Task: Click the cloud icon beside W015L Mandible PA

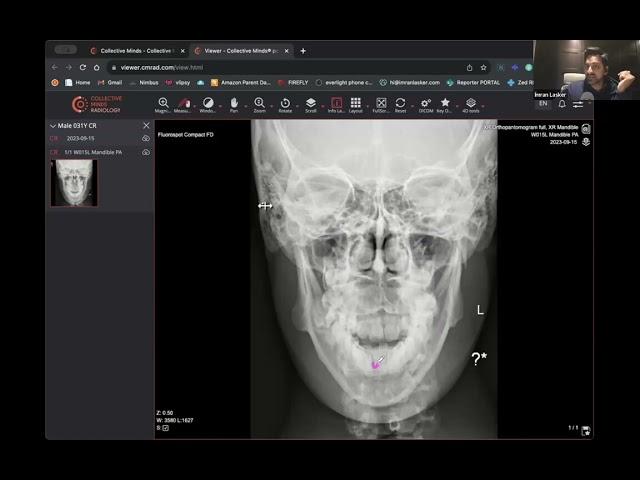Action: [146, 152]
